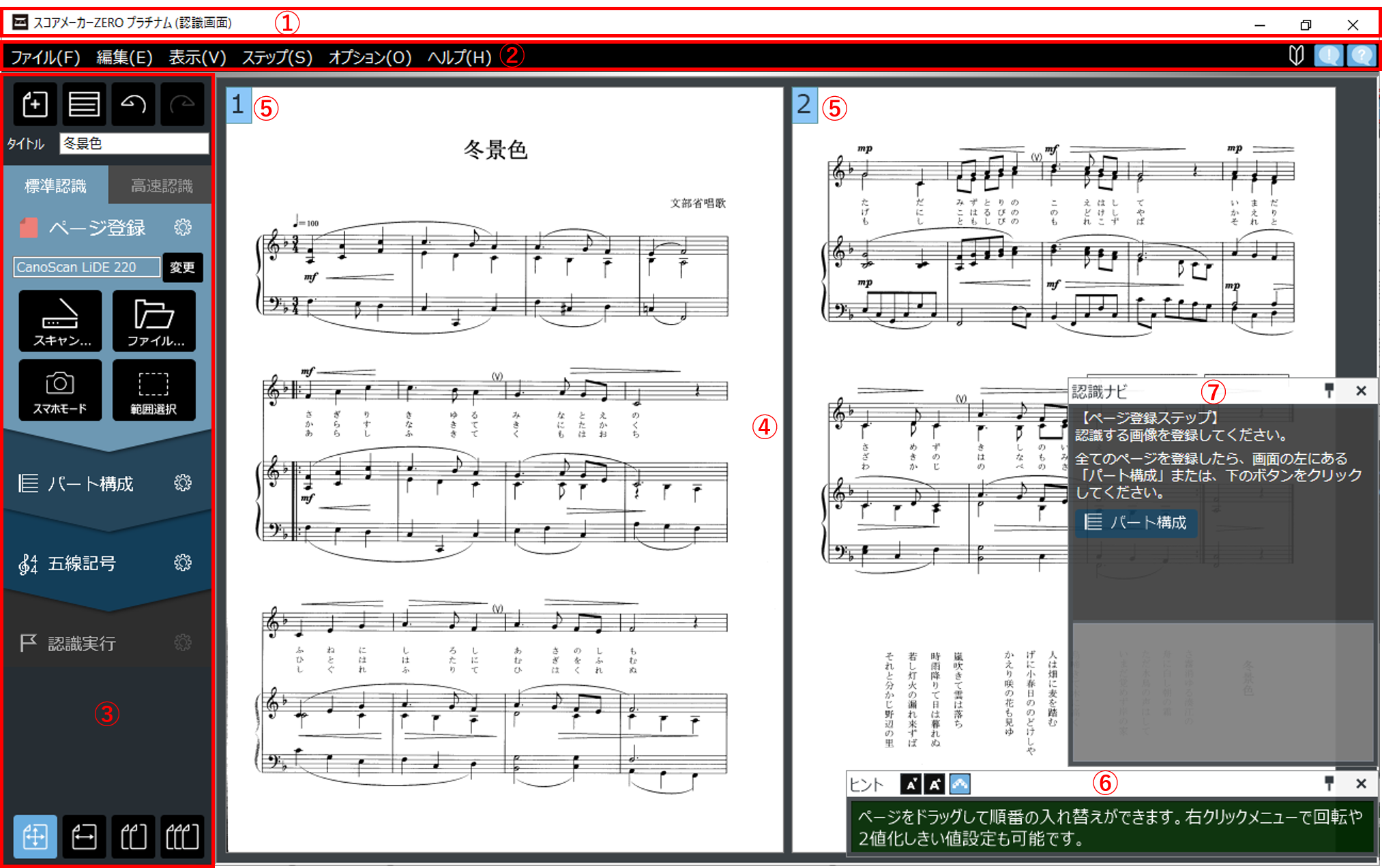Switch to 高速認識 tab
The image size is (1382, 868).
[x=161, y=185]
